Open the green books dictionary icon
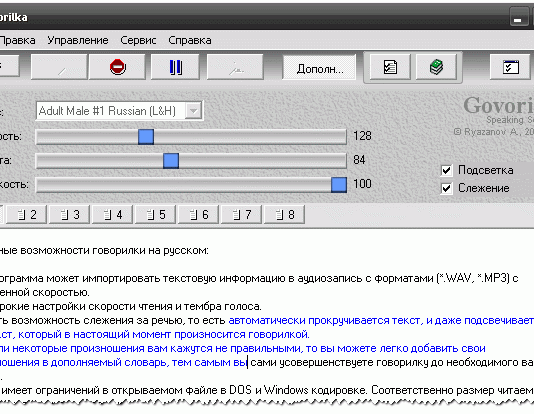Image resolution: width=534 pixels, height=414 pixels. coord(436,67)
